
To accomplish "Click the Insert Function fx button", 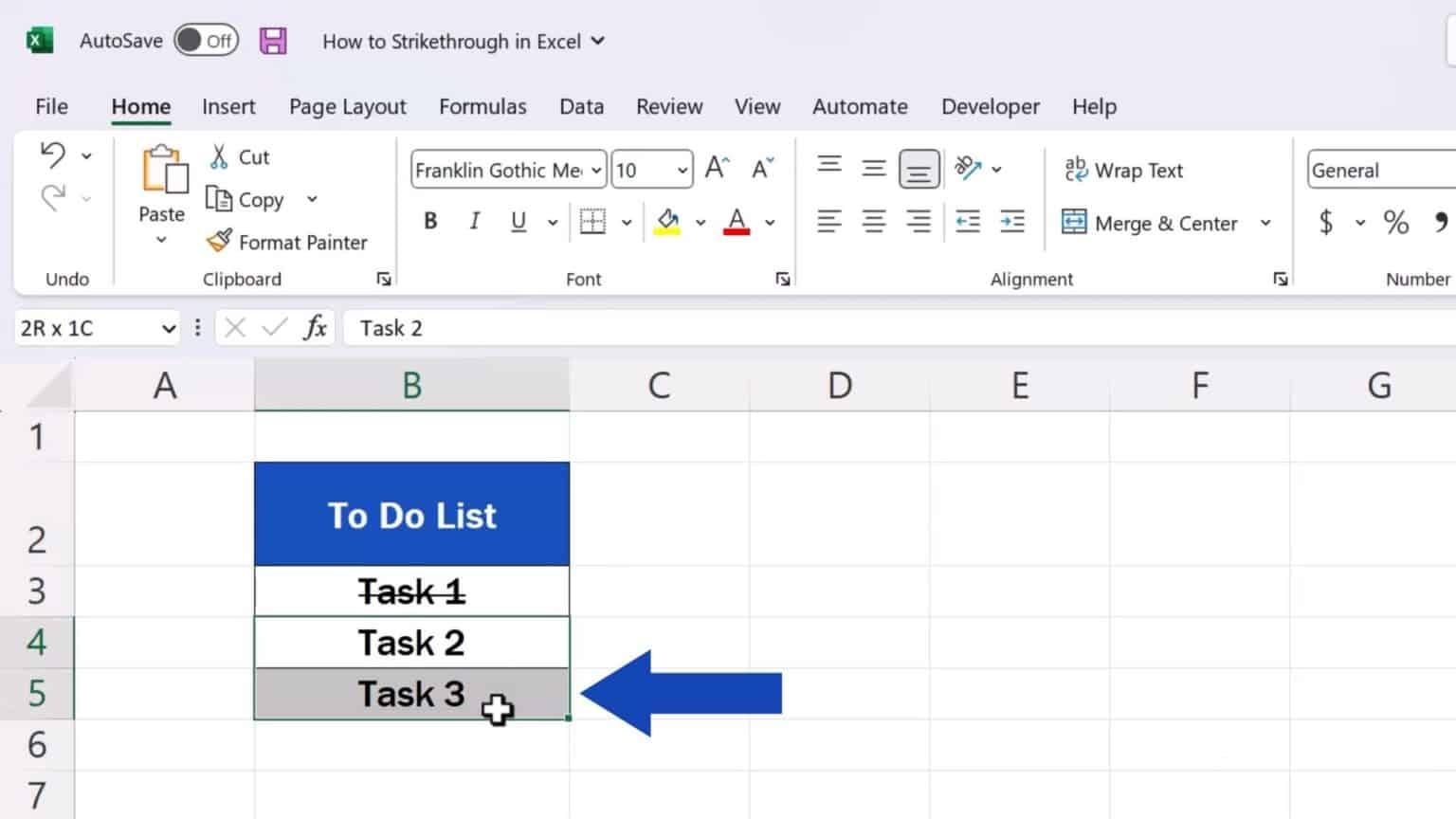I will pos(317,327).
